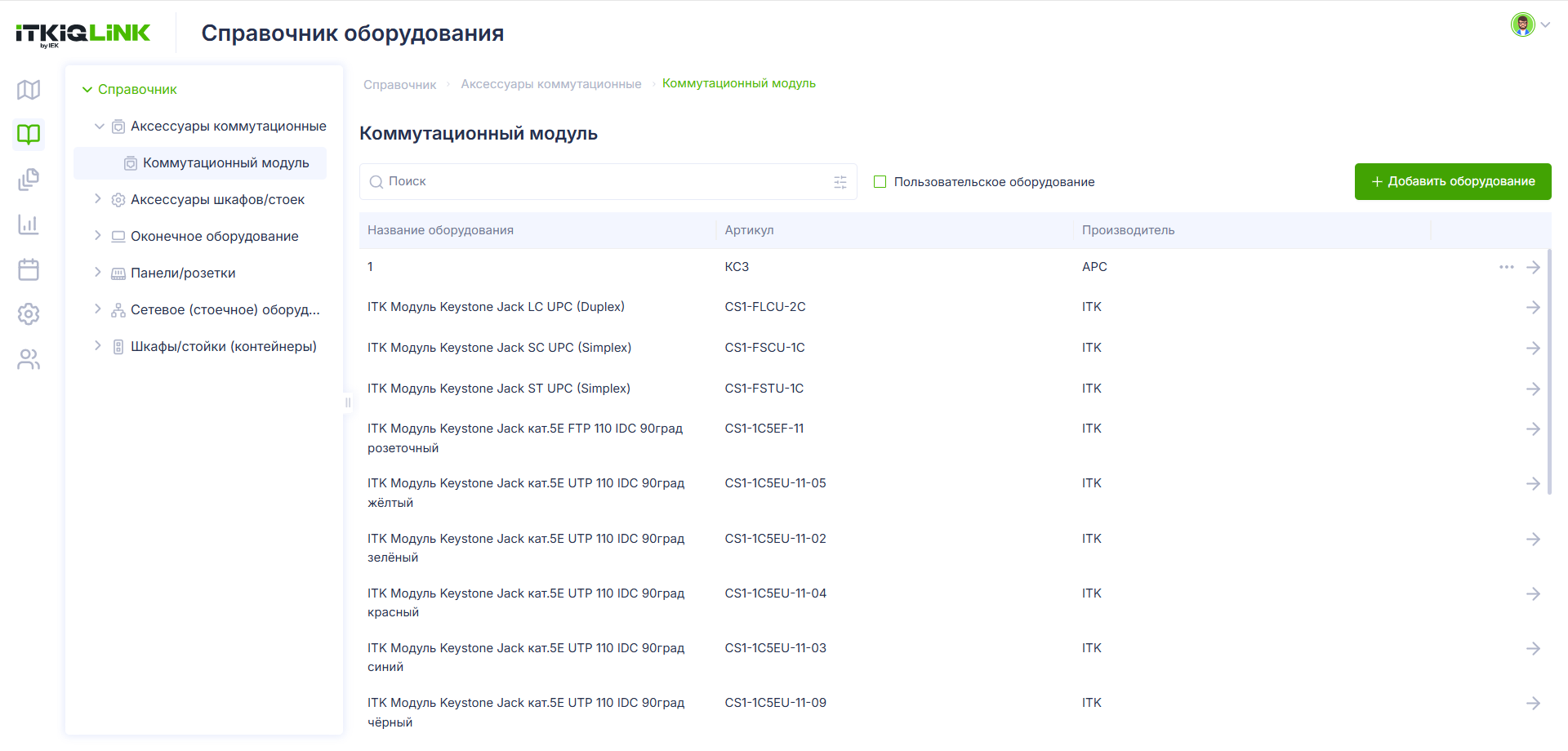Sort by Название оборудования column header
The image size is (1568, 751).
click(x=440, y=230)
